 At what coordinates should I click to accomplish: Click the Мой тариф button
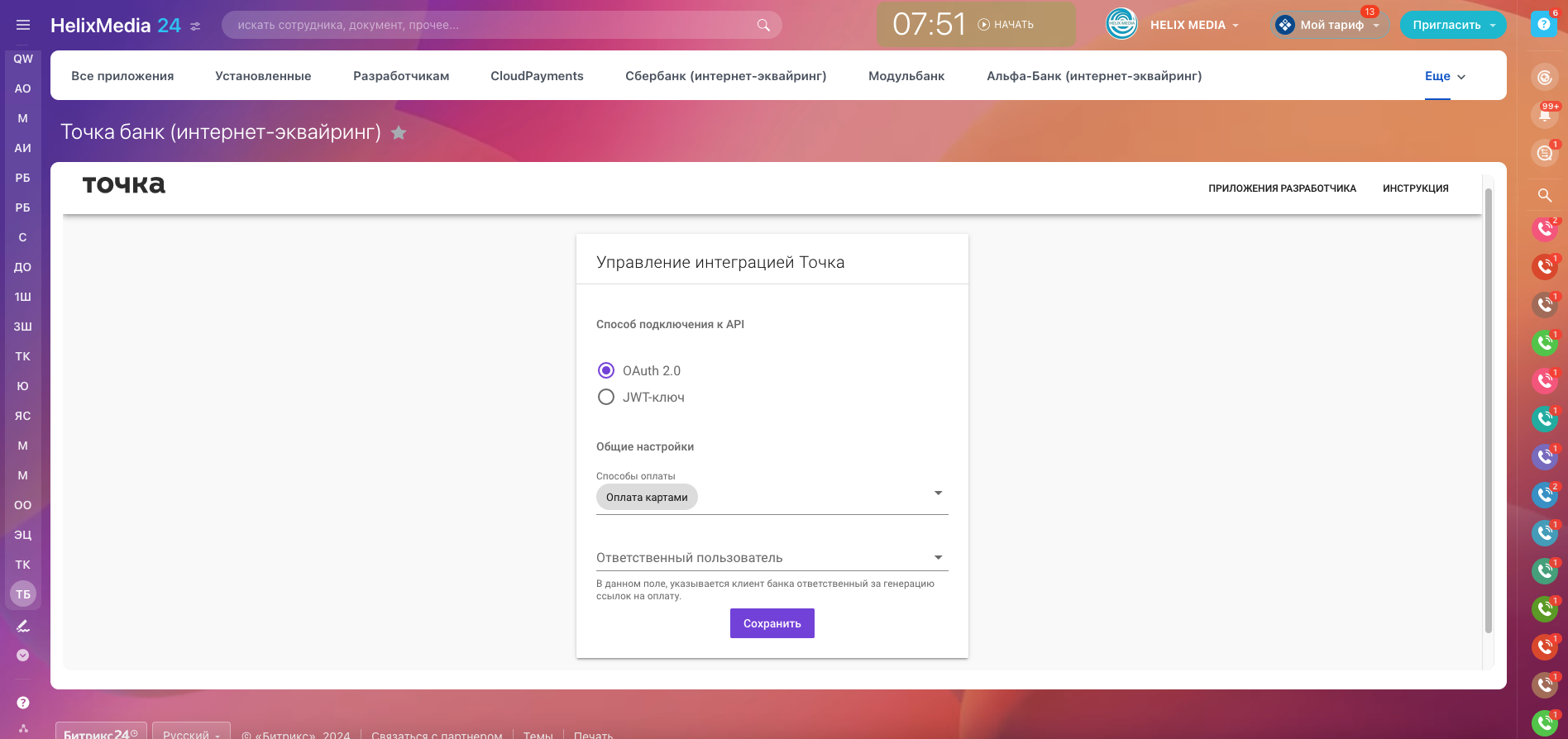[1331, 25]
